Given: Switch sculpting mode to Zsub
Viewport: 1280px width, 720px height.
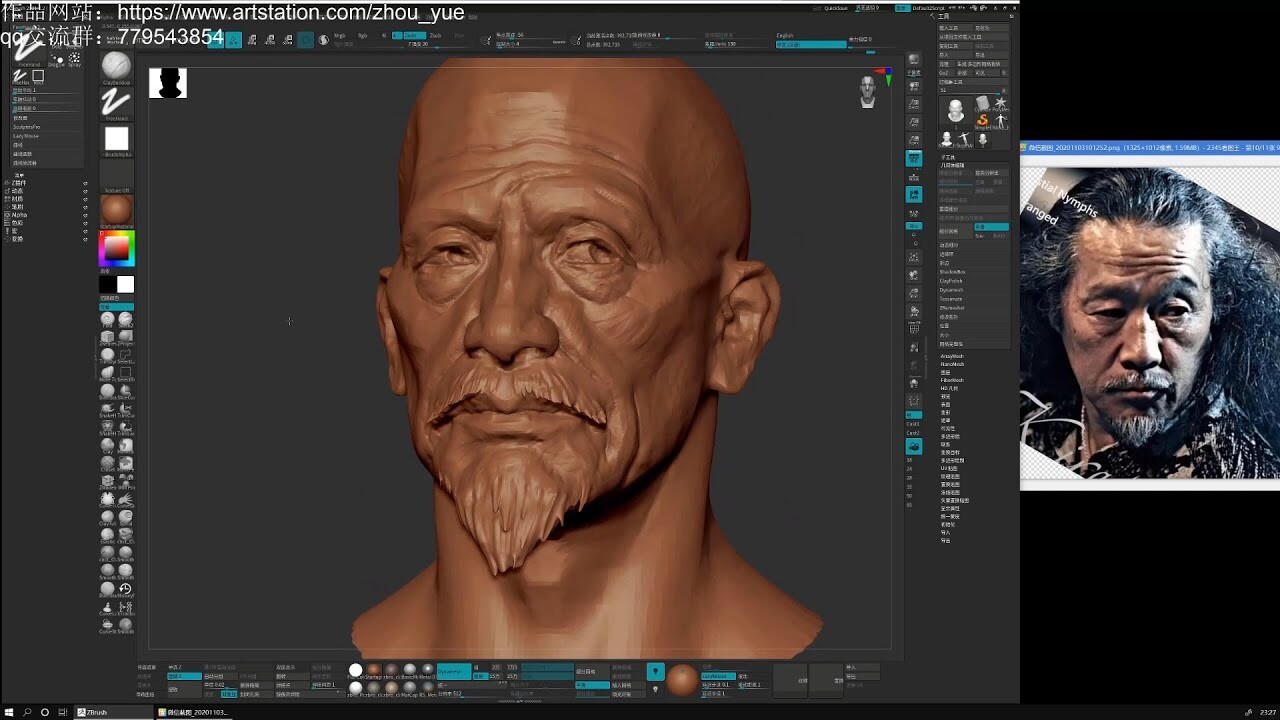Looking at the screenshot, I should coord(436,36).
